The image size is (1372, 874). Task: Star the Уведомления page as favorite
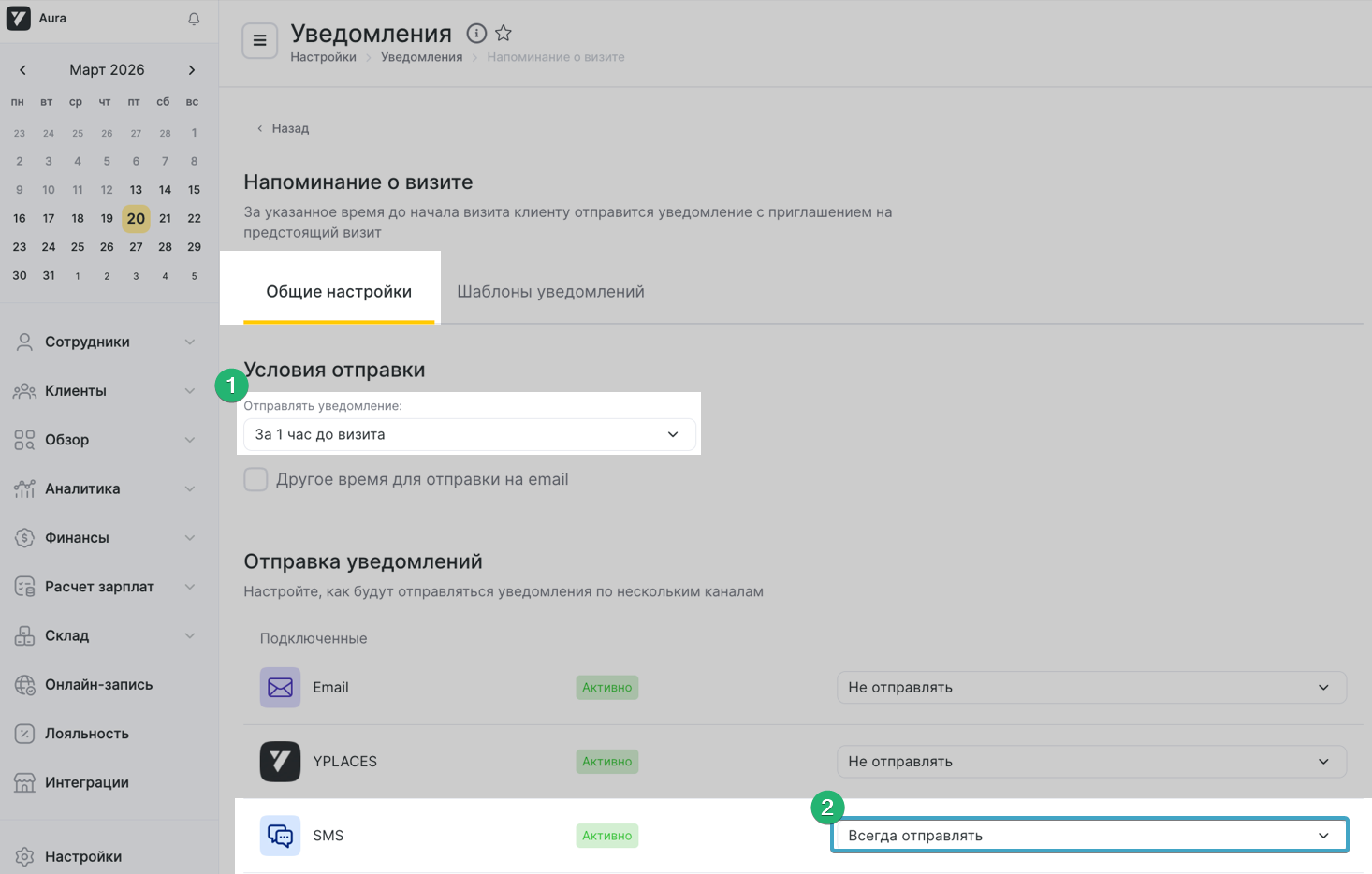(x=504, y=34)
